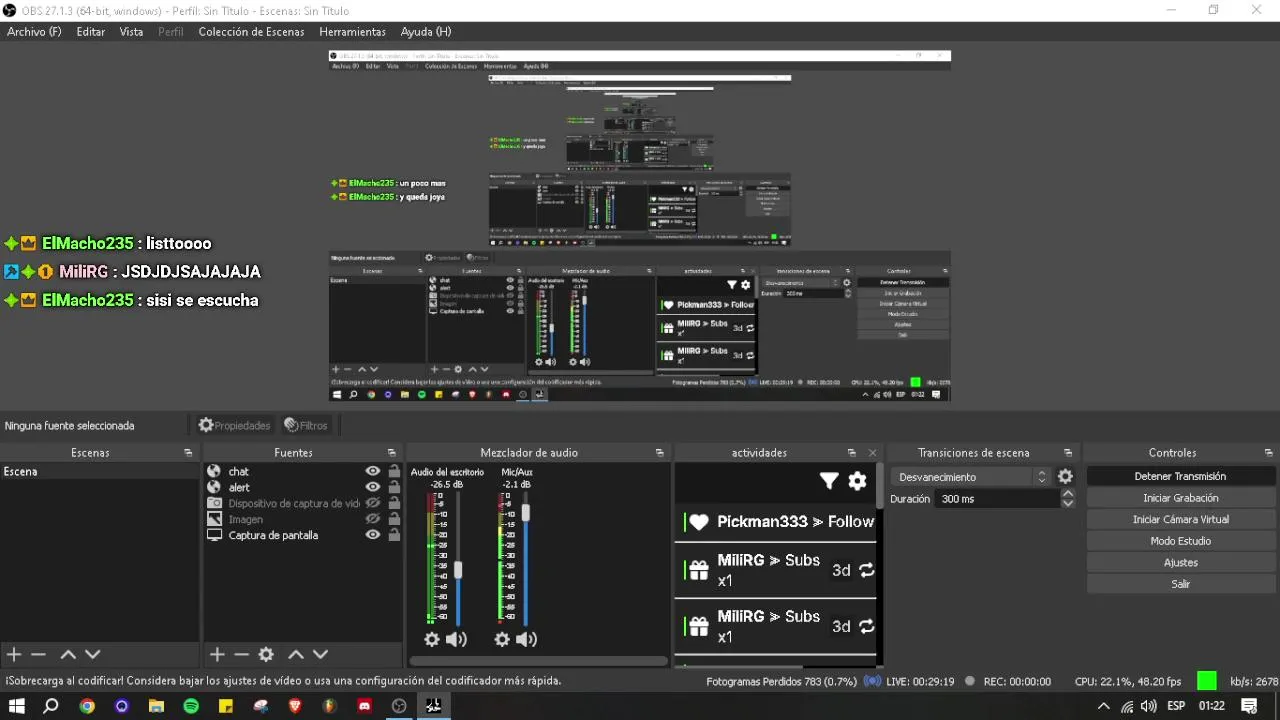This screenshot has height=720, width=1280.
Task: Open Mic/Aux settings gear
Action: point(502,639)
